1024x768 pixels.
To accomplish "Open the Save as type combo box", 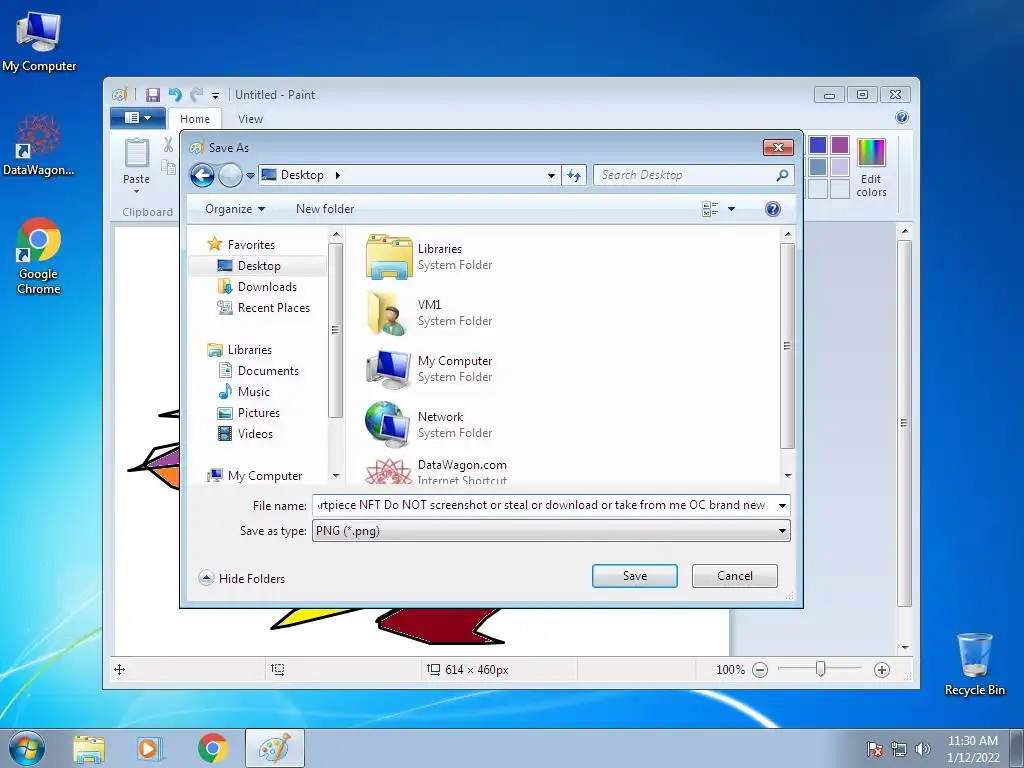I will pos(551,531).
